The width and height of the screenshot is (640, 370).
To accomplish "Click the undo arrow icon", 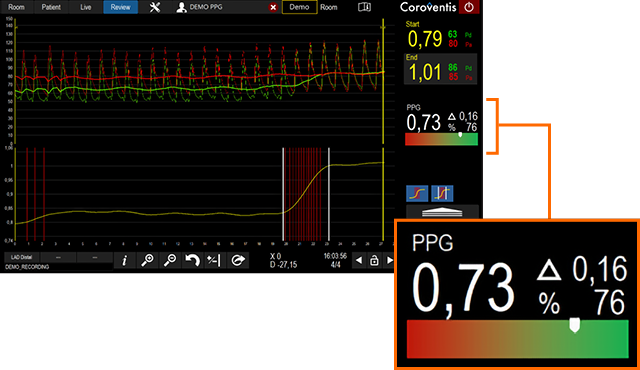I will [x=192, y=260].
